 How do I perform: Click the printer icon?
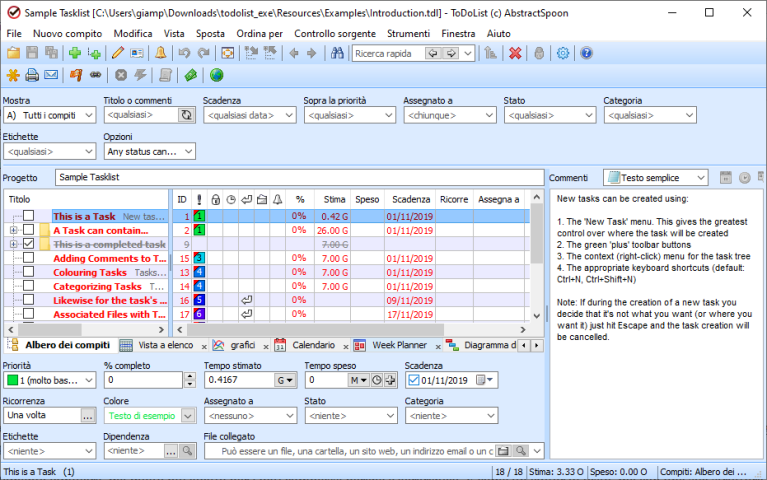pyautogui.click(x=32, y=75)
